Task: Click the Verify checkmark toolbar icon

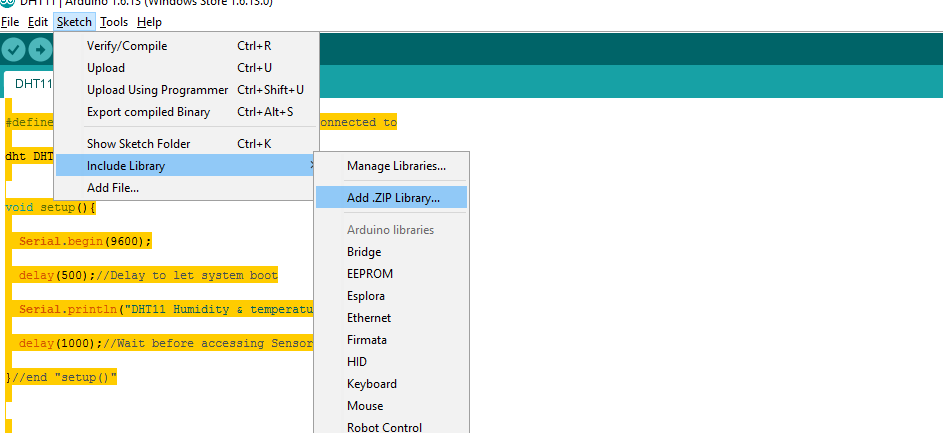Action: pos(14,49)
